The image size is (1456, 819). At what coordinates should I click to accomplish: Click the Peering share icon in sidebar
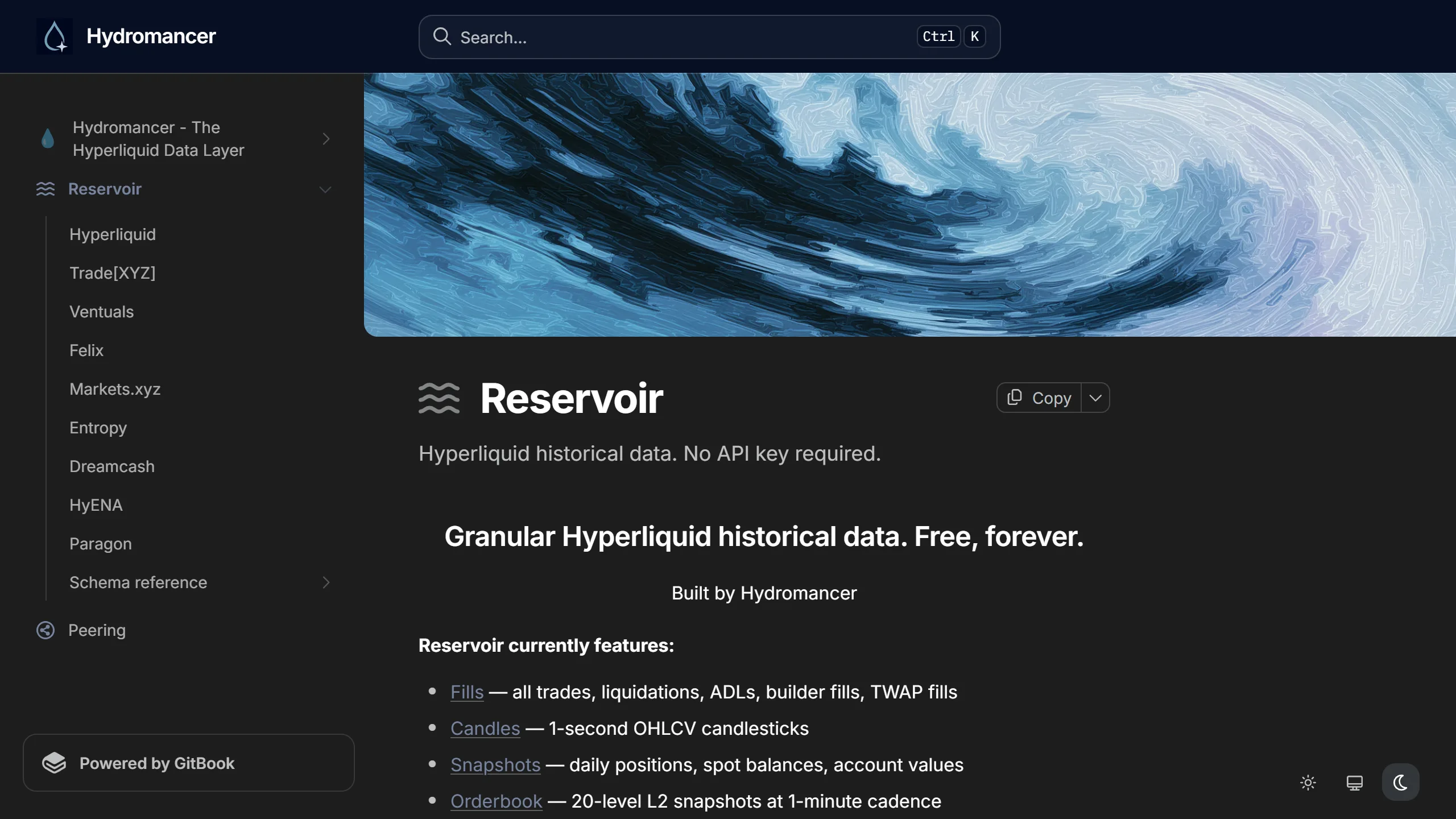point(45,630)
